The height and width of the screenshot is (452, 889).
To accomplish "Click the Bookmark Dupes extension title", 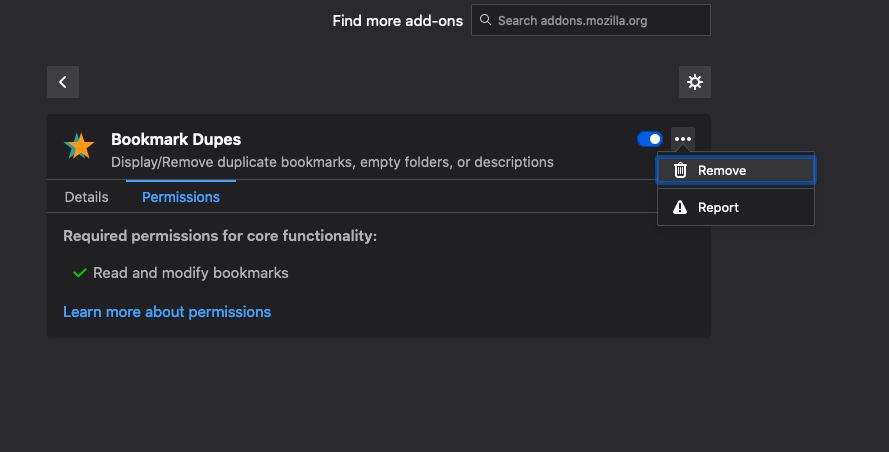I will [x=176, y=139].
